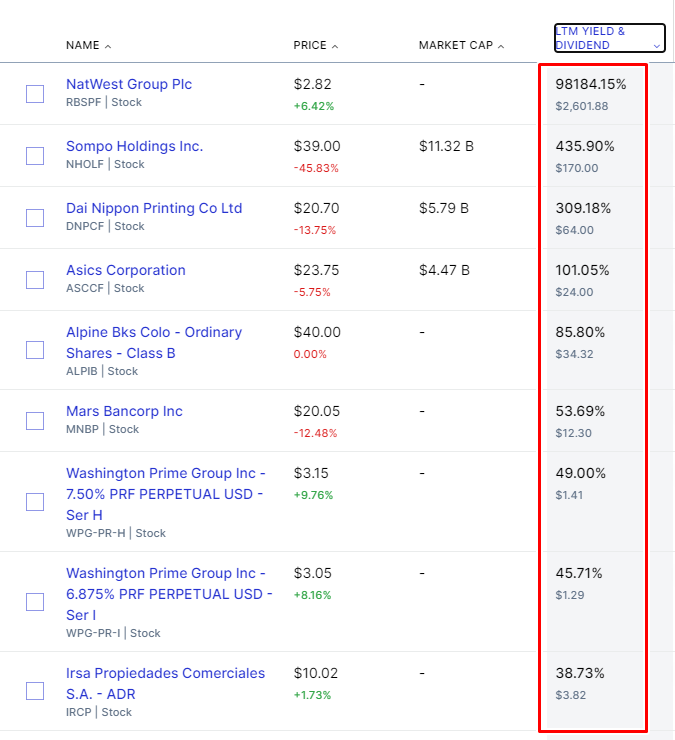Open Dai Nippon Printing Co Ltd link
The height and width of the screenshot is (740, 675).
pyautogui.click(x=154, y=208)
